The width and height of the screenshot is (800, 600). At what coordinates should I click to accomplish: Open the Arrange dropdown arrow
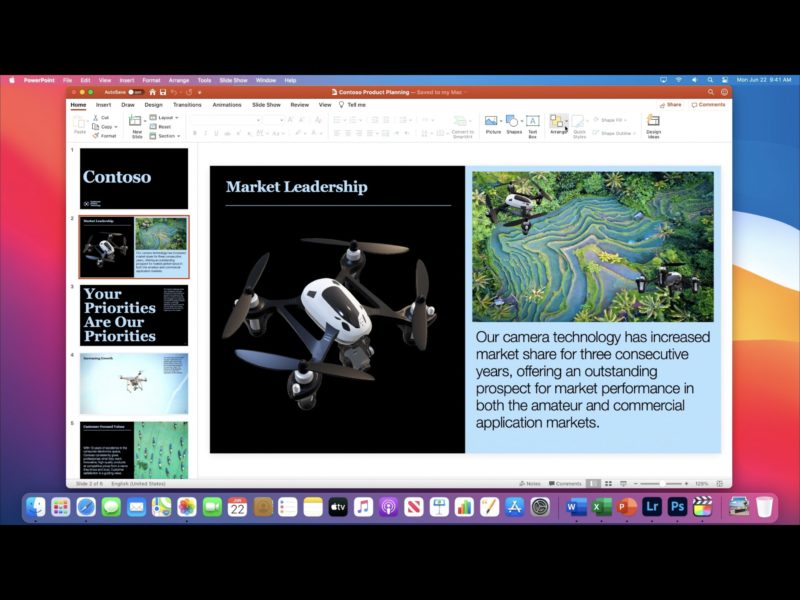(x=566, y=121)
